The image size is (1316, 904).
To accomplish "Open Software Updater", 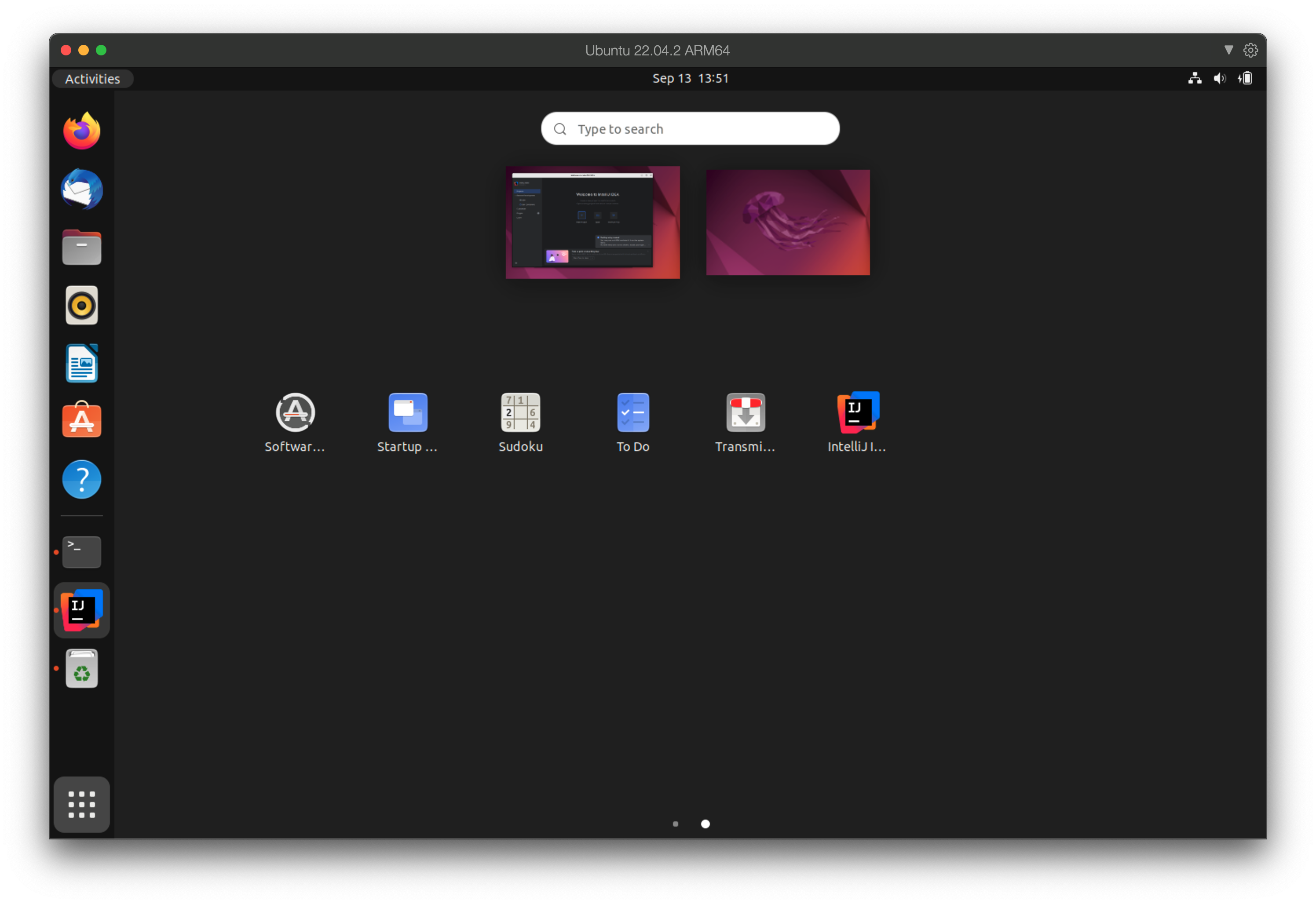I will pos(295,413).
